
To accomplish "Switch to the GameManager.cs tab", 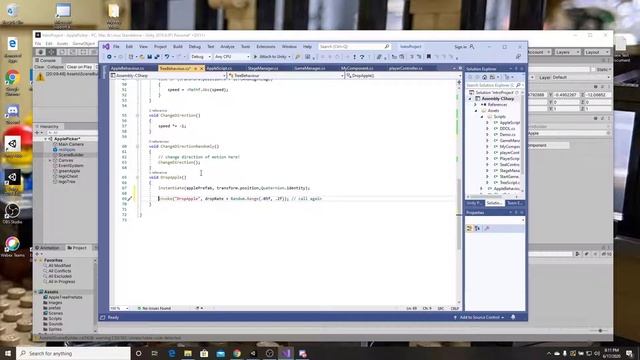I will pos(310,68).
